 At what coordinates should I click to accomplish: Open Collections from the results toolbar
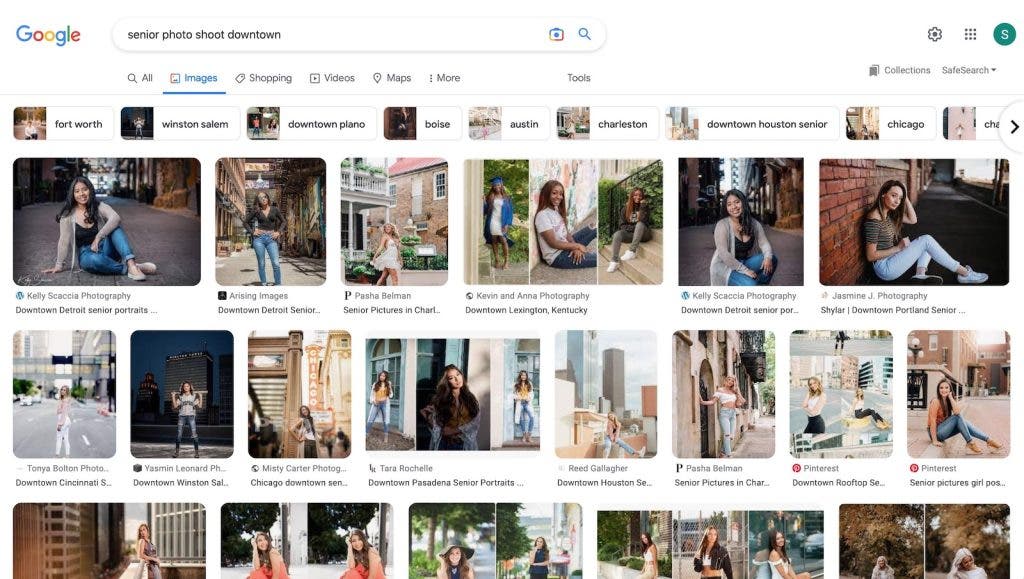click(x=901, y=69)
